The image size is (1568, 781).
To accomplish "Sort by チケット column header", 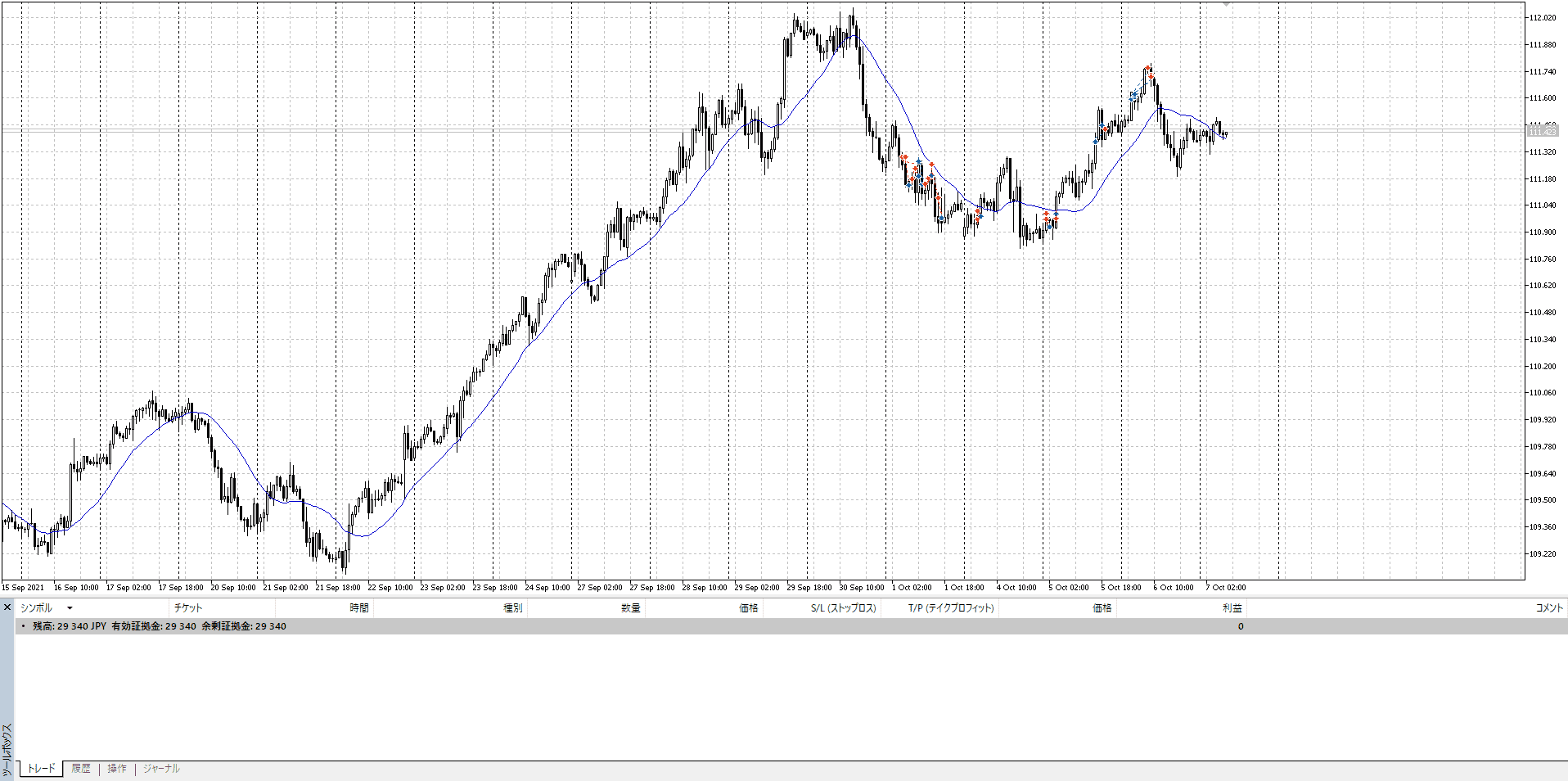I will pyautogui.click(x=187, y=608).
